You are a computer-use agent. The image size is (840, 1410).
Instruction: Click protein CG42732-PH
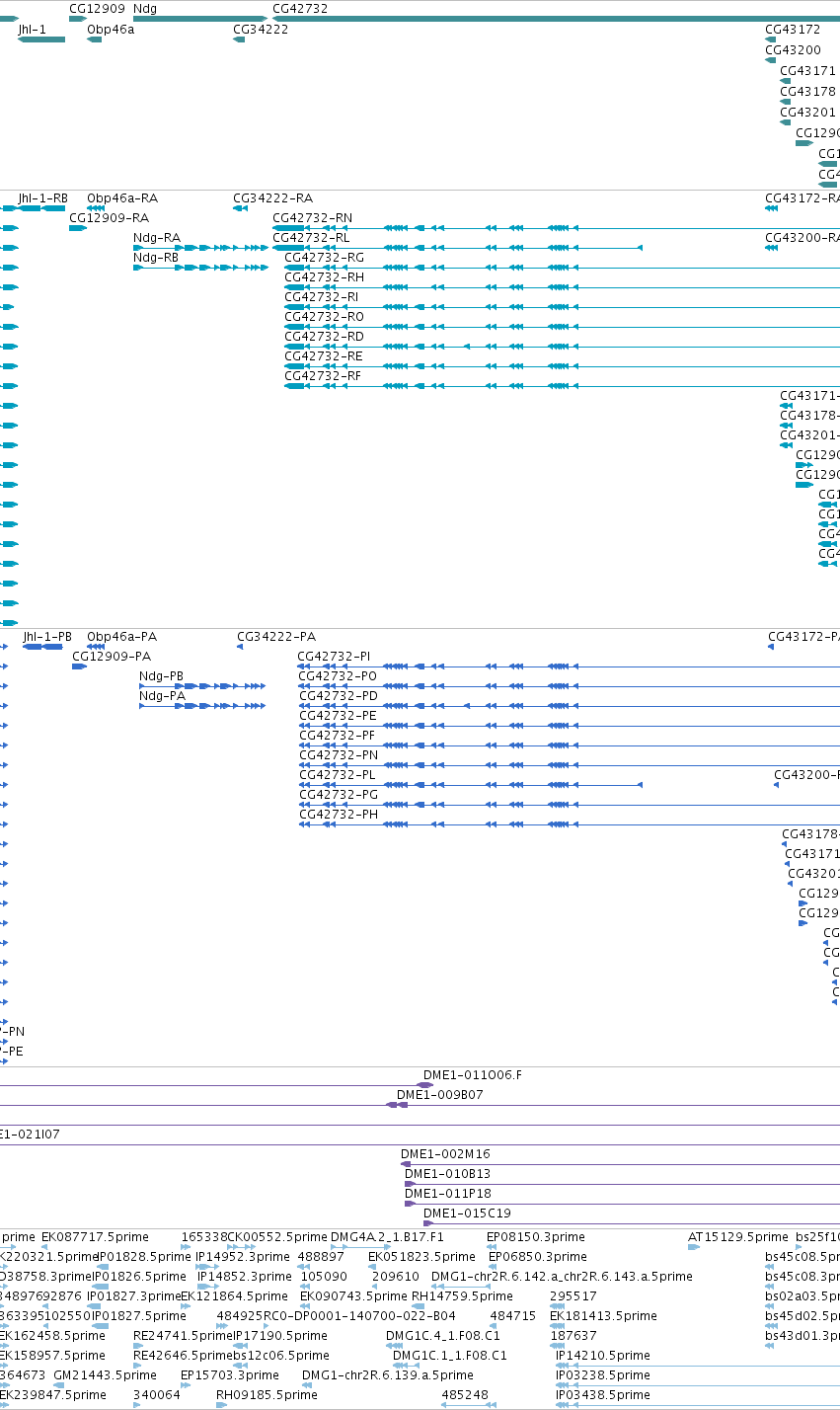(x=569, y=824)
